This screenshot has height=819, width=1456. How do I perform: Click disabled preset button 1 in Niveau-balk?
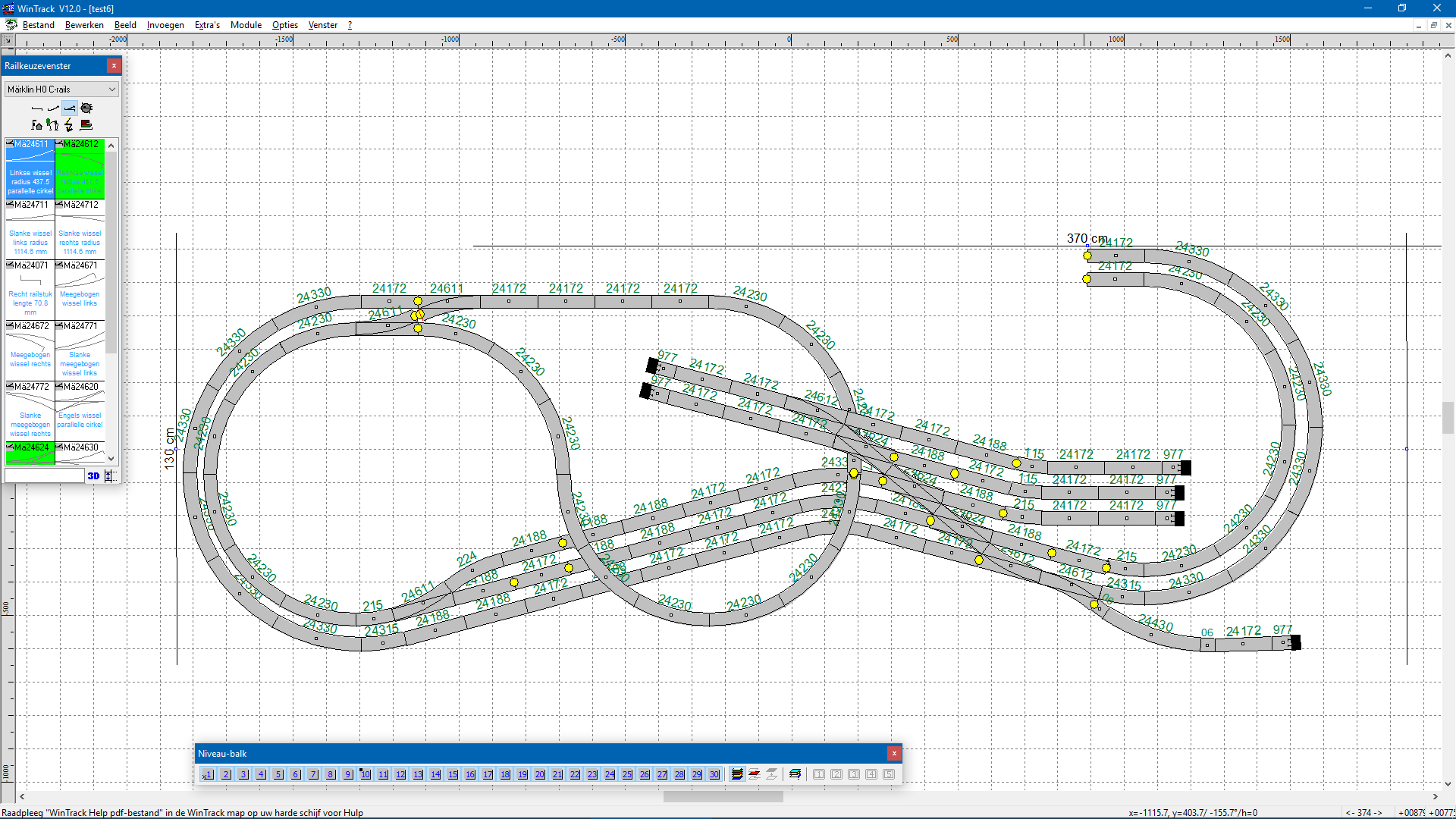pyautogui.click(x=819, y=774)
